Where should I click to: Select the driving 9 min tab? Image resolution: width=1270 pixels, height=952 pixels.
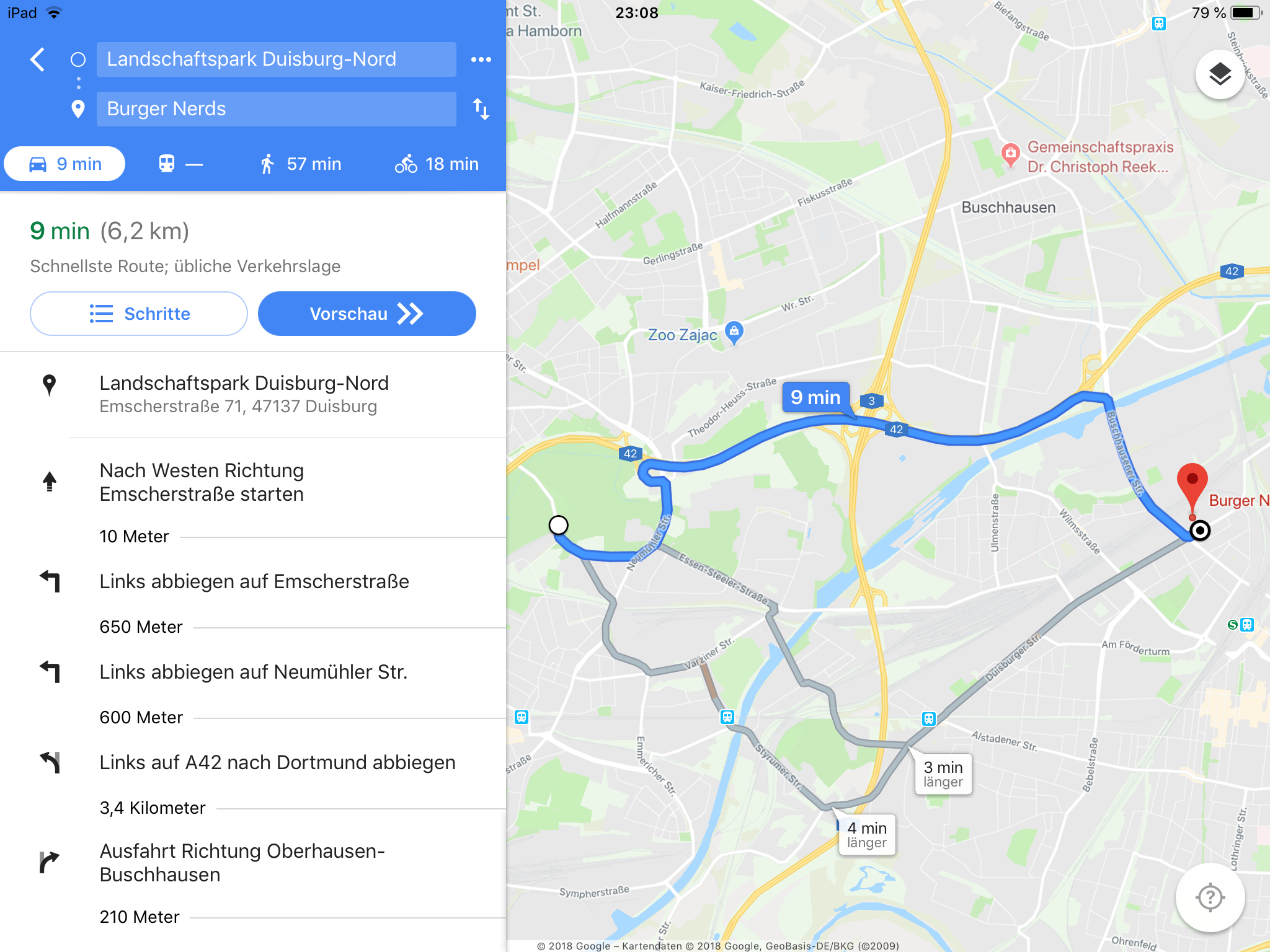(x=64, y=164)
